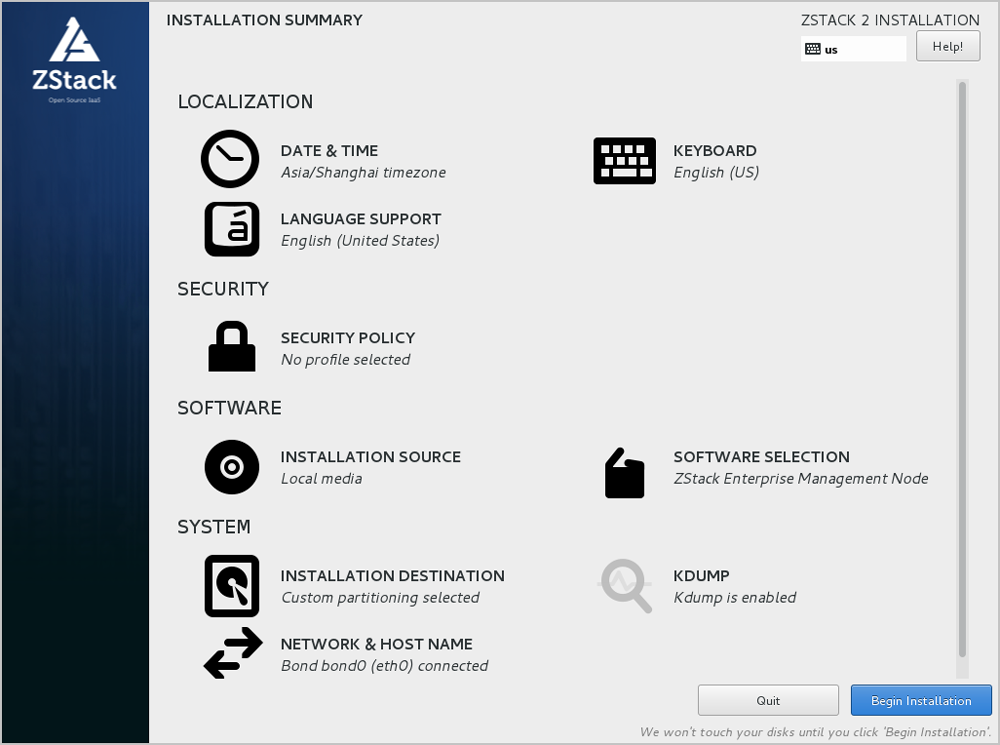
Task: Open Security Policy via padlock icon
Action: 232,347
